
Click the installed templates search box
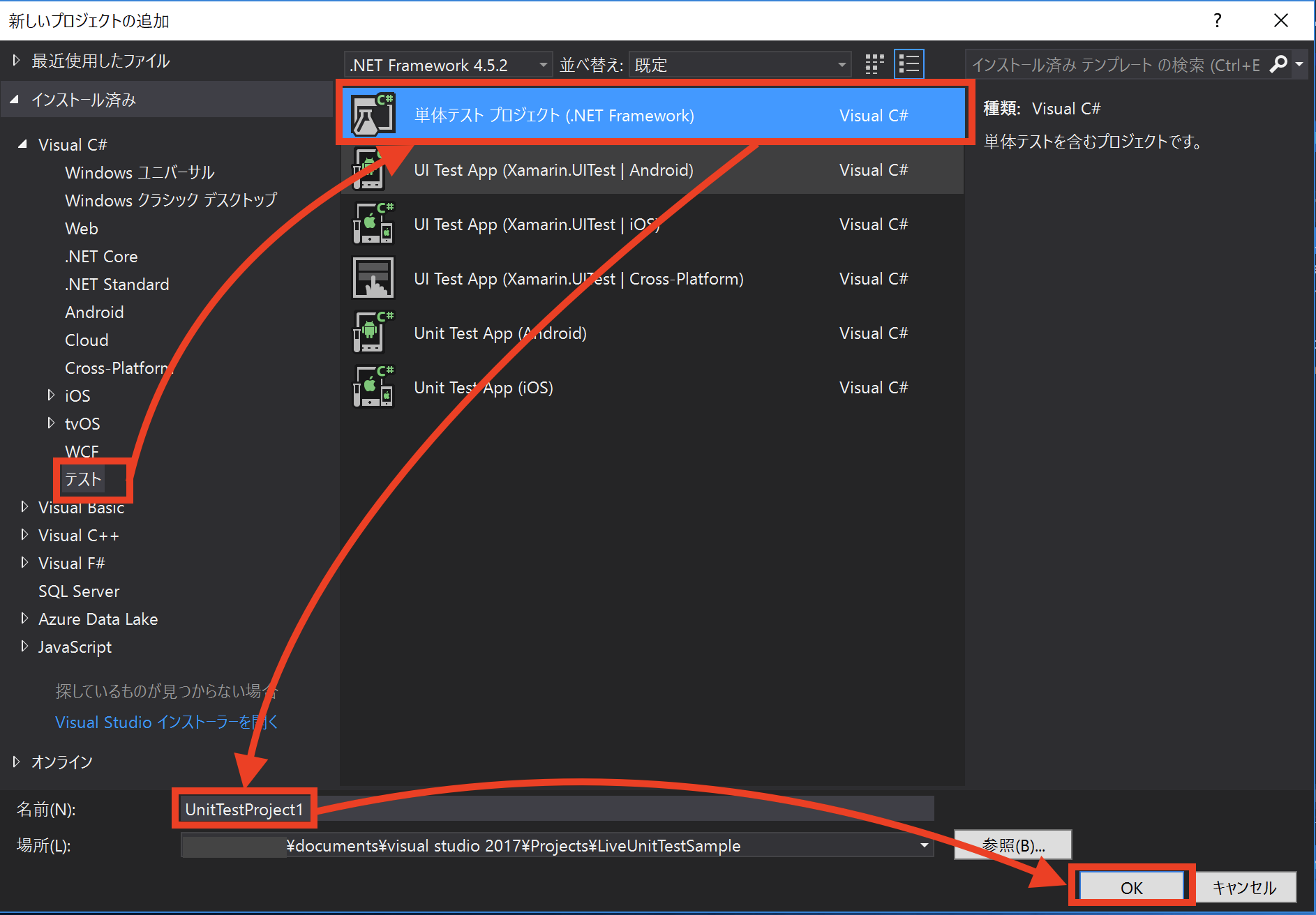point(1116,65)
